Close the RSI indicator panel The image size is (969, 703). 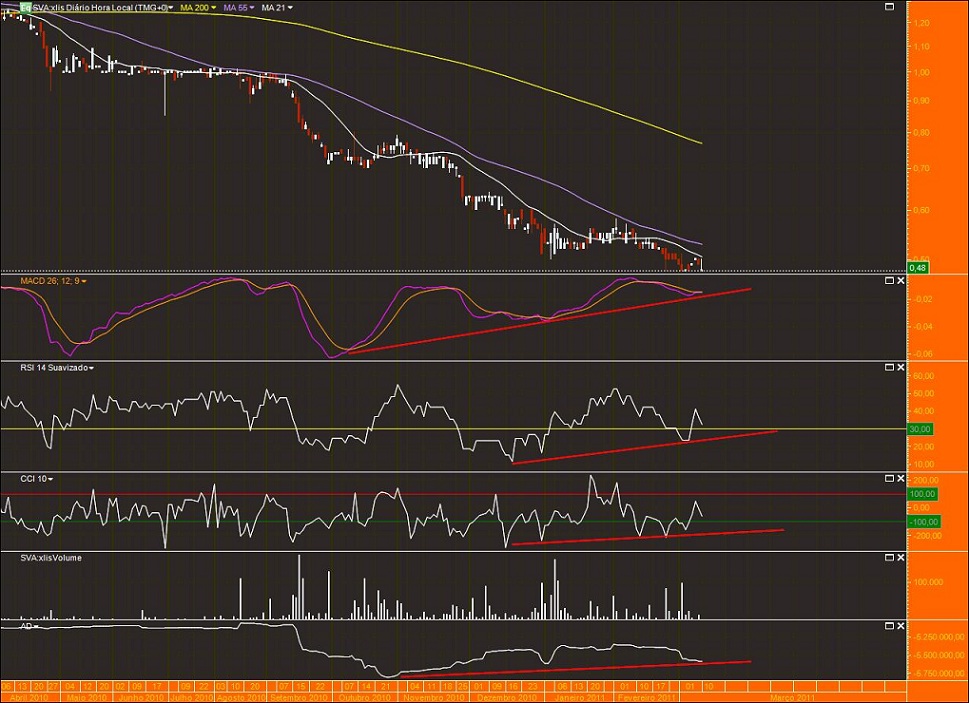900,367
